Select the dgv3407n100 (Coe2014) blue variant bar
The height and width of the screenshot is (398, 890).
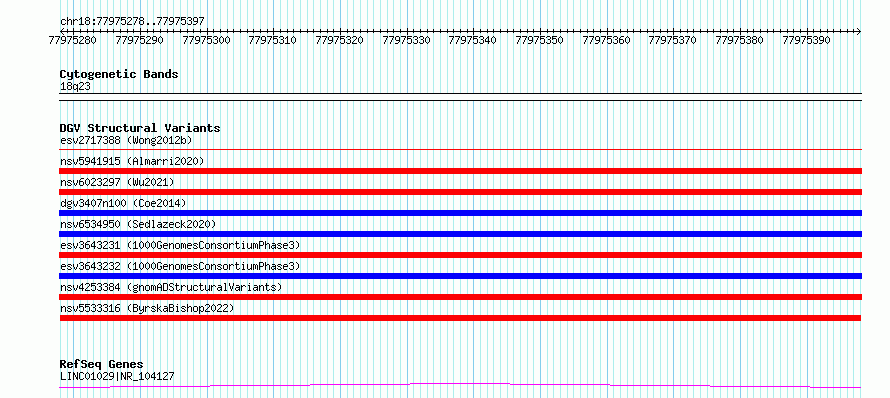pos(460,213)
